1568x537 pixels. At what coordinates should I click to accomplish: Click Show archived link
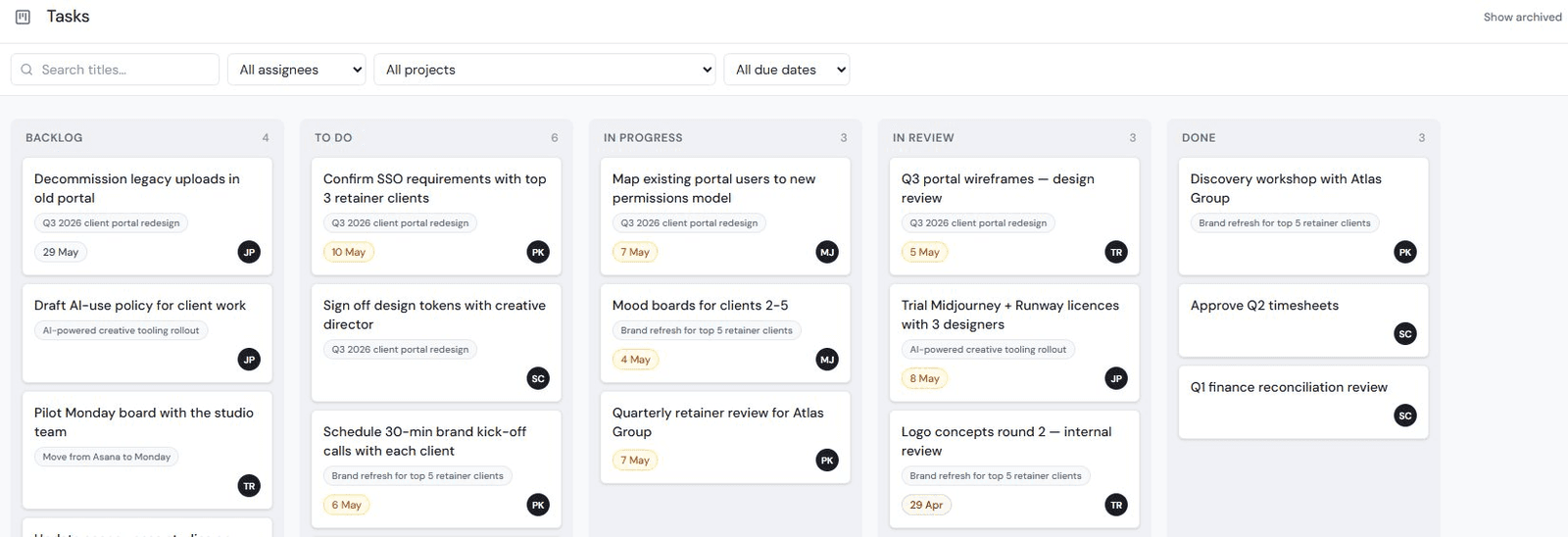click(x=1522, y=17)
